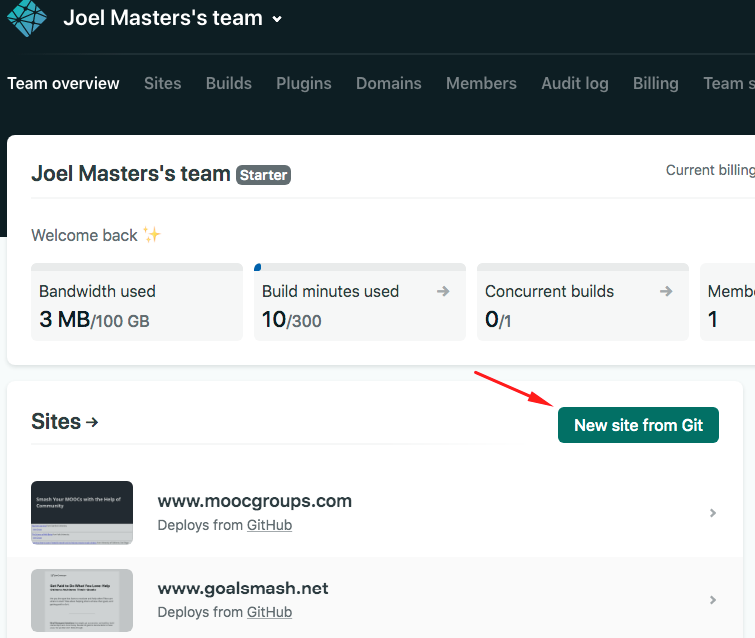Switch to the Members tab

(481, 83)
